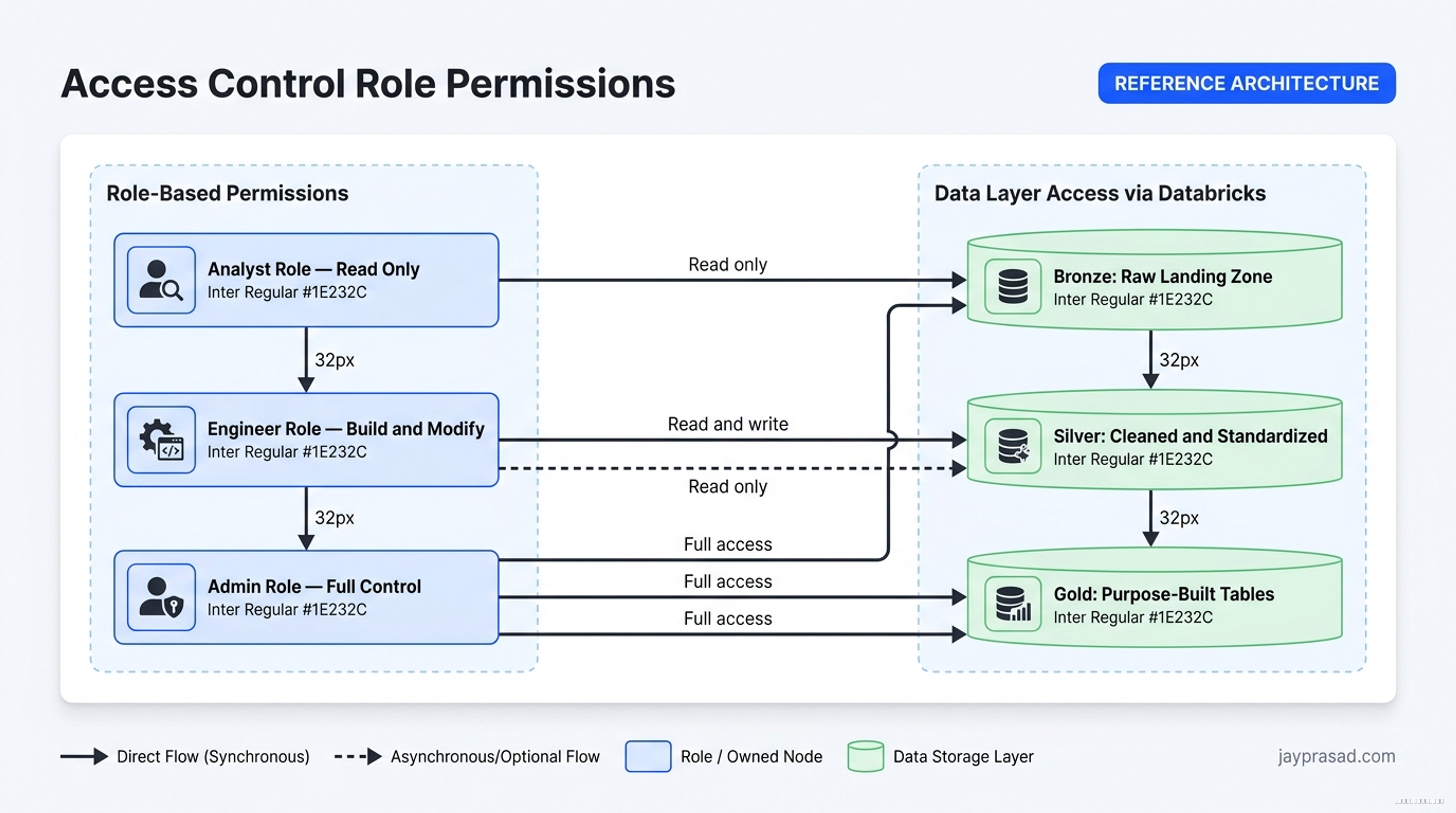This screenshot has width=1456, height=813.
Task: Click the Access Control Role Permissions title
Action: pos(368,84)
